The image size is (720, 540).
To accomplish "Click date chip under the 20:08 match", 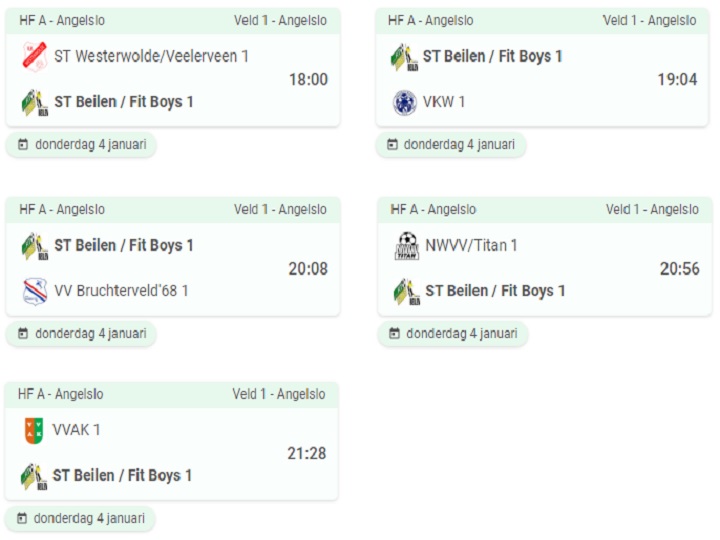I will point(81,333).
